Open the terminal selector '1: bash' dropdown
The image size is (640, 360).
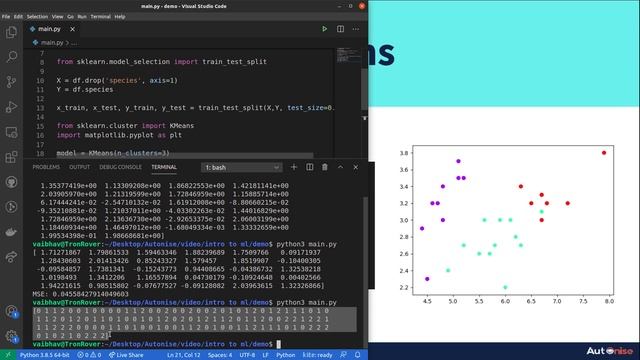coord(242,167)
